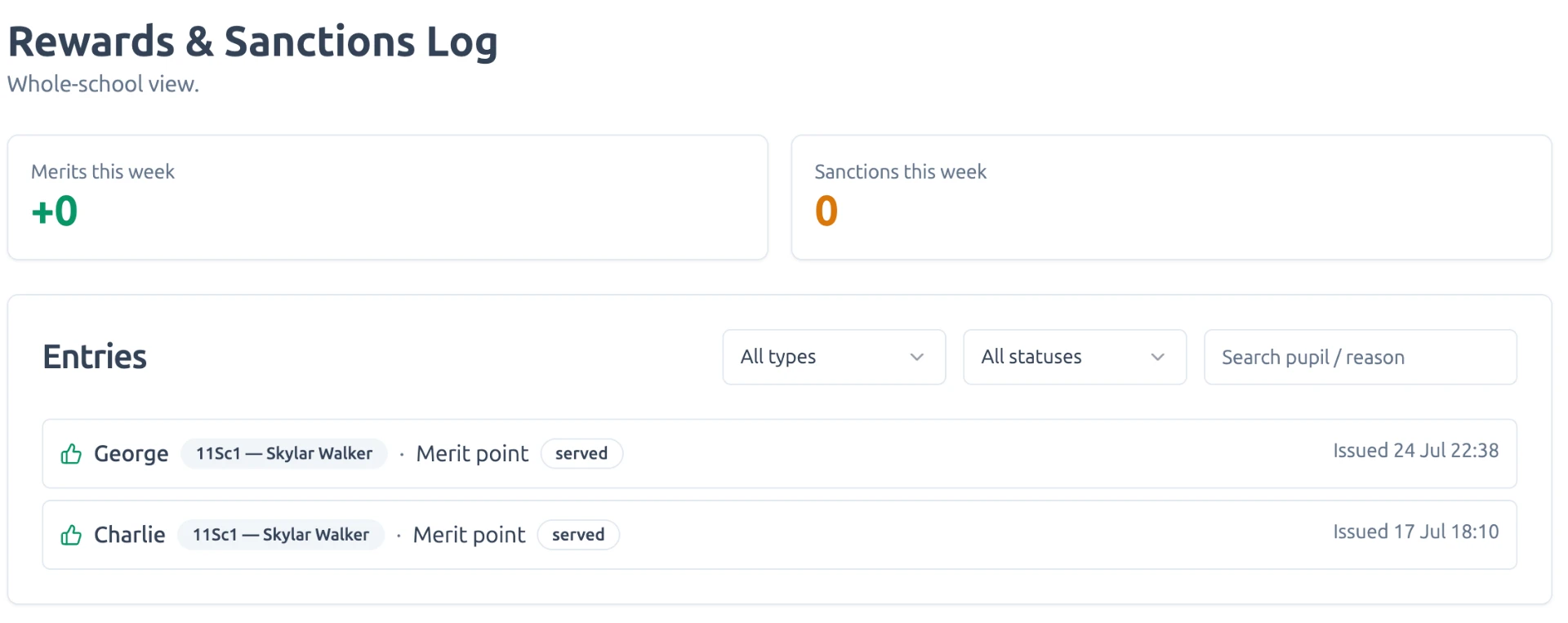Open the All statuses dropdown
Screen dimensions: 1568x623
(1075, 357)
